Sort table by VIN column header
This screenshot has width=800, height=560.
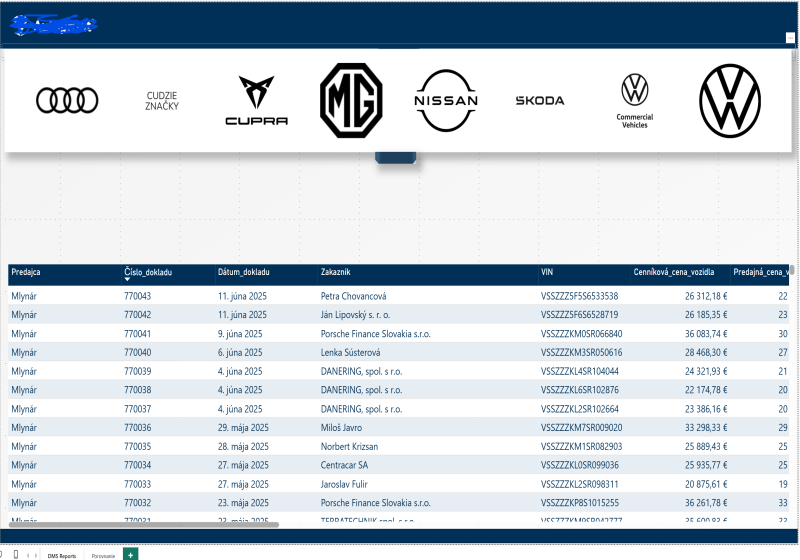[x=547, y=272]
